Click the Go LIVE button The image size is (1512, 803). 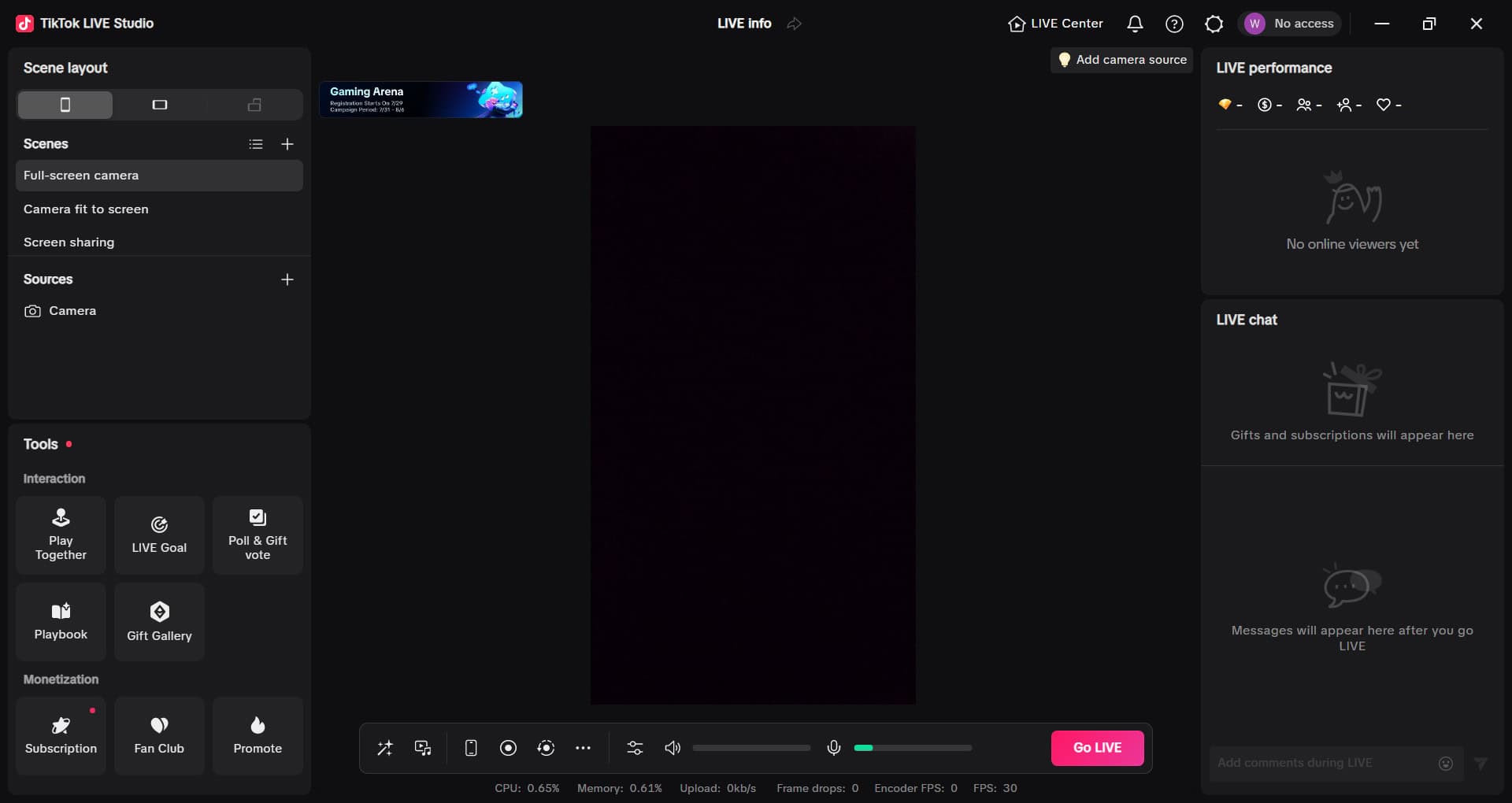point(1097,748)
